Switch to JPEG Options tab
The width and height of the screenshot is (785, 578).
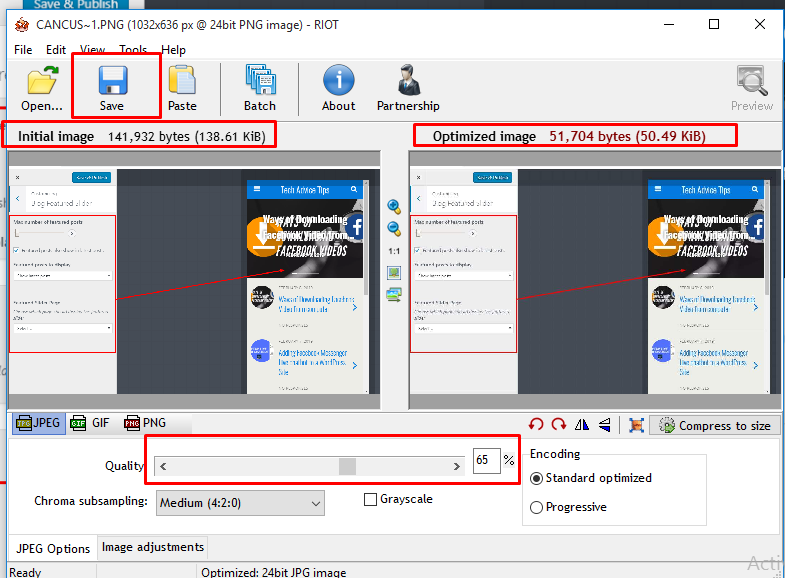(x=53, y=548)
